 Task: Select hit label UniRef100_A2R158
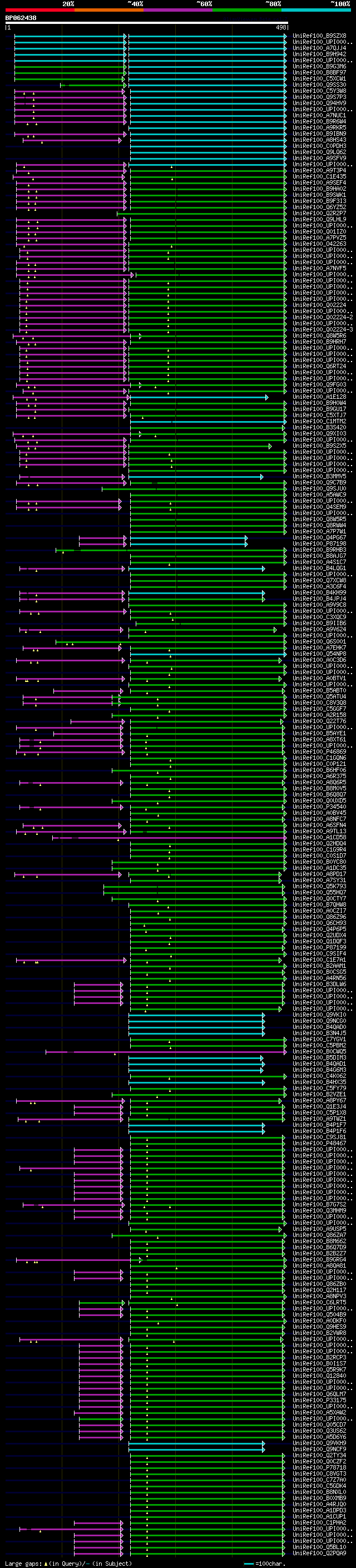(x=319, y=715)
